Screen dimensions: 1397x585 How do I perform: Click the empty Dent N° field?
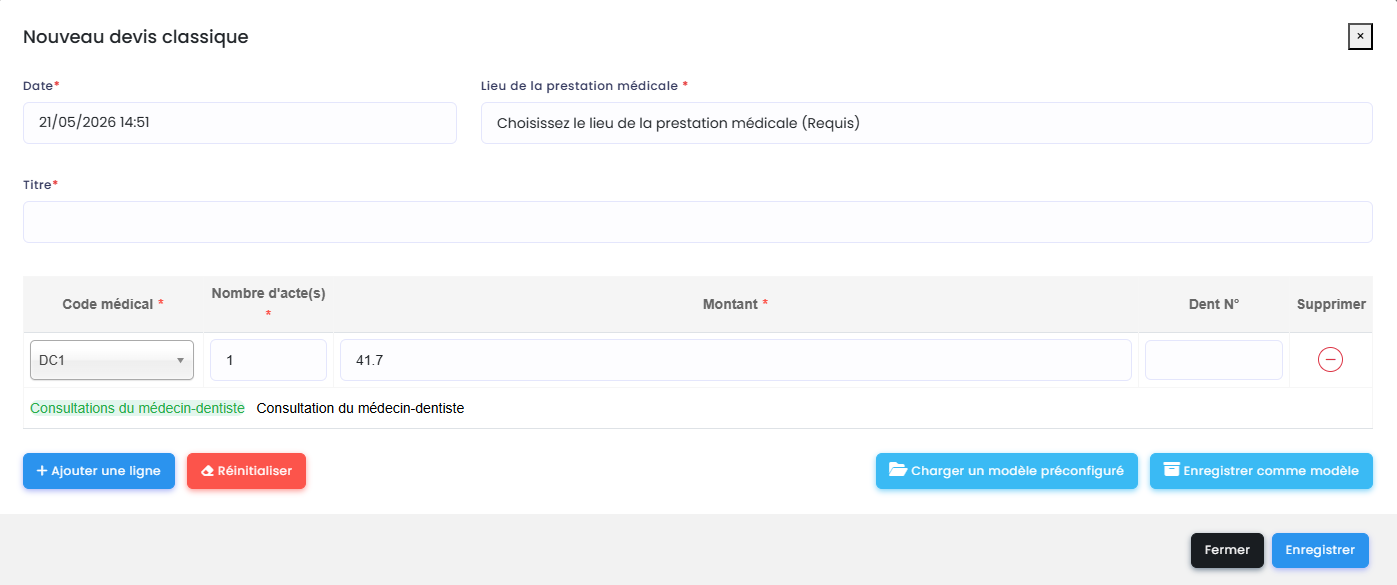(x=1214, y=360)
